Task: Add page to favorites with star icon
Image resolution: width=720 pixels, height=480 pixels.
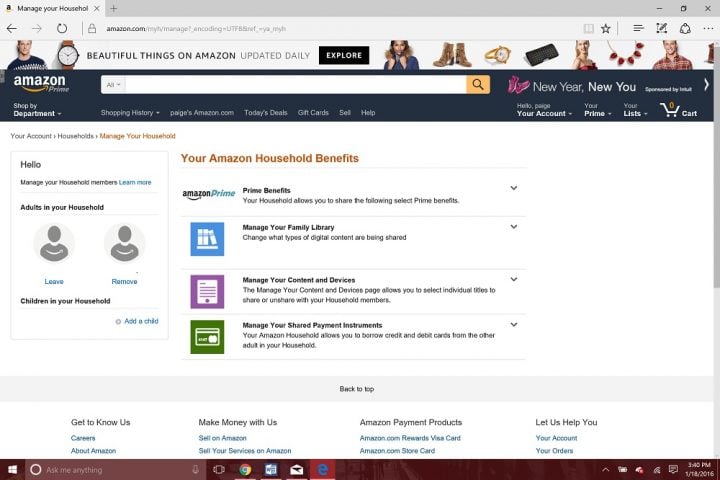Action: 606,28
